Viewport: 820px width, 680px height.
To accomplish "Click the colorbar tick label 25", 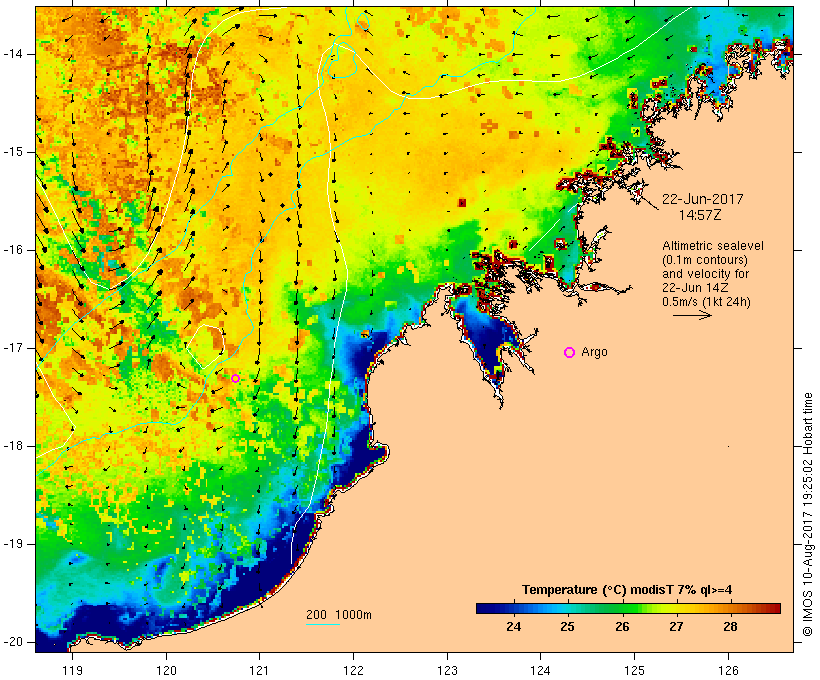I will [x=567, y=627].
